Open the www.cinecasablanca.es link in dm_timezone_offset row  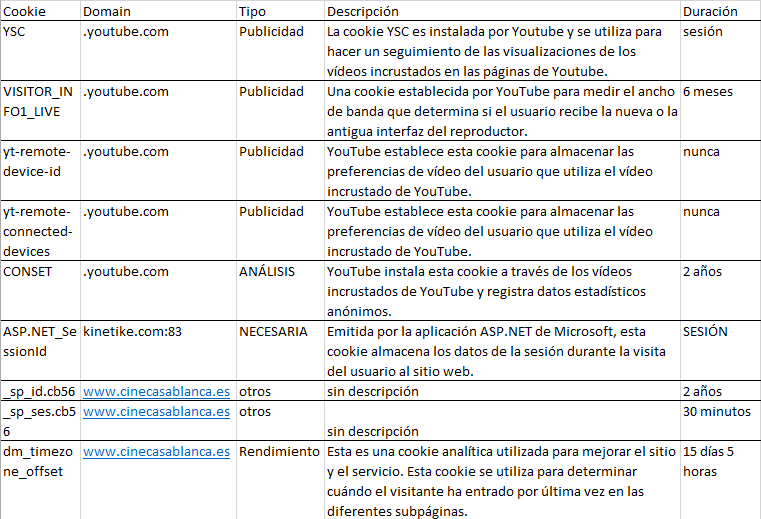(156, 452)
